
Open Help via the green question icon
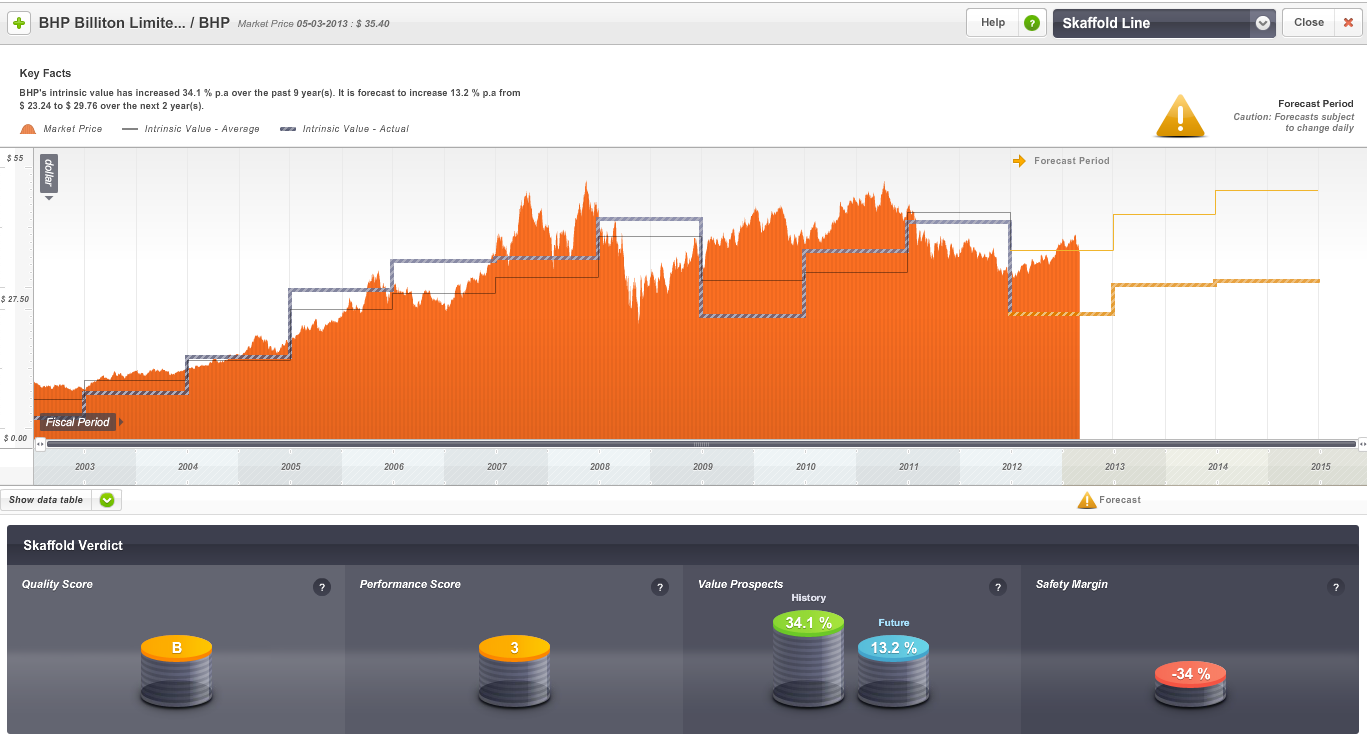[x=1032, y=23]
